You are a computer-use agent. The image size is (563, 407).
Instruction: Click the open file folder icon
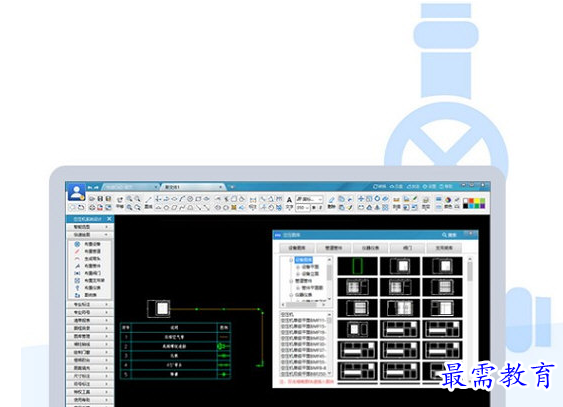click(x=92, y=198)
